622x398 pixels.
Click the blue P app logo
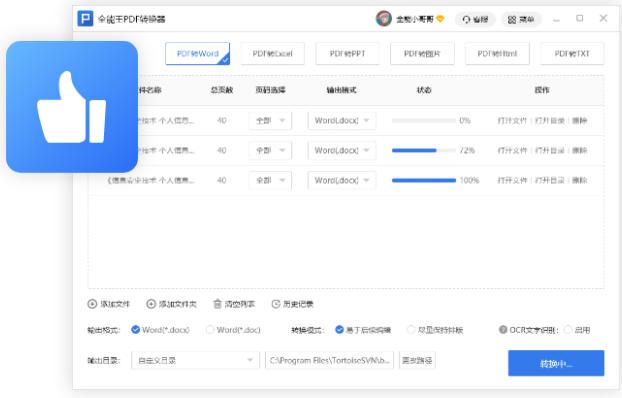(x=85, y=19)
